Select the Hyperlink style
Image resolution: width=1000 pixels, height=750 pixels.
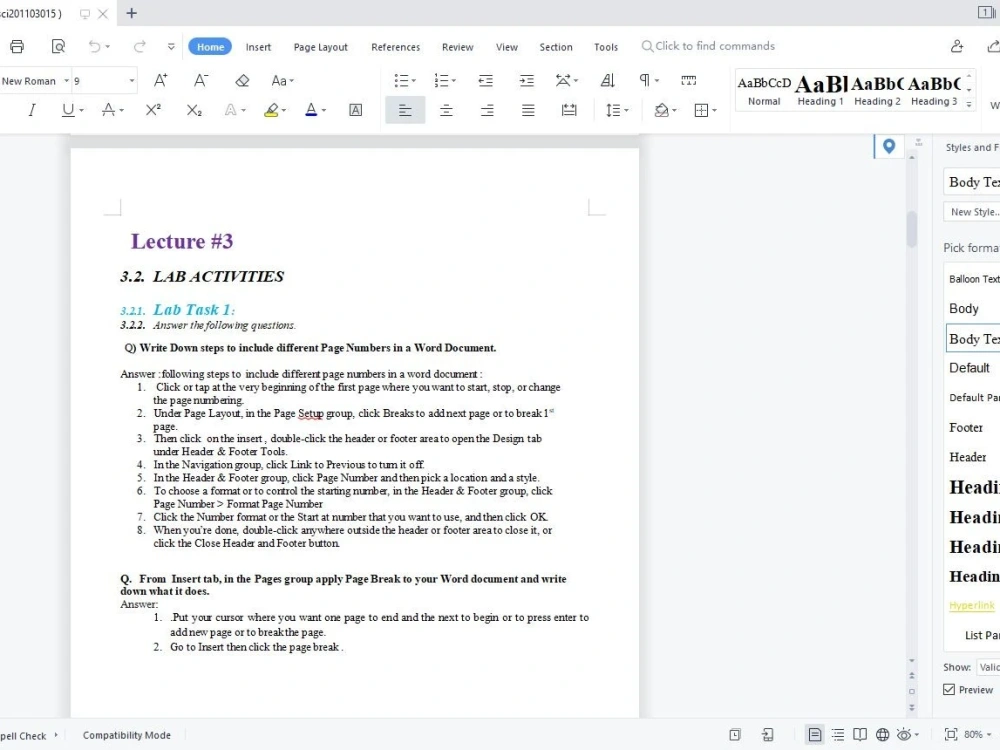pyautogui.click(x=971, y=605)
